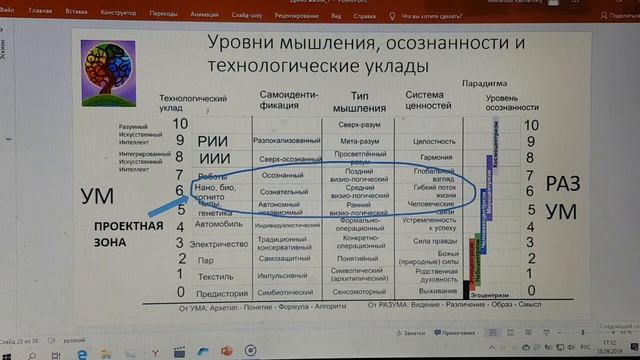
Task: Click the spell-check icon in the status bar
Action: [51, 340]
